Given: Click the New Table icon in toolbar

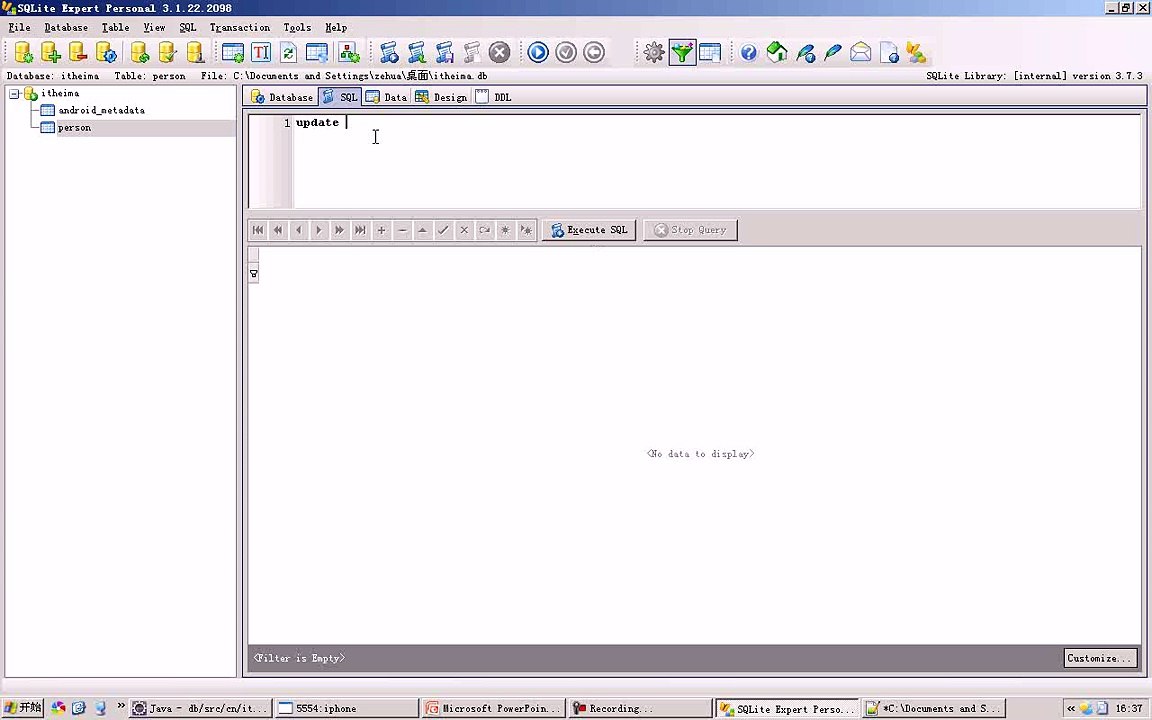Looking at the screenshot, I should click(x=233, y=52).
